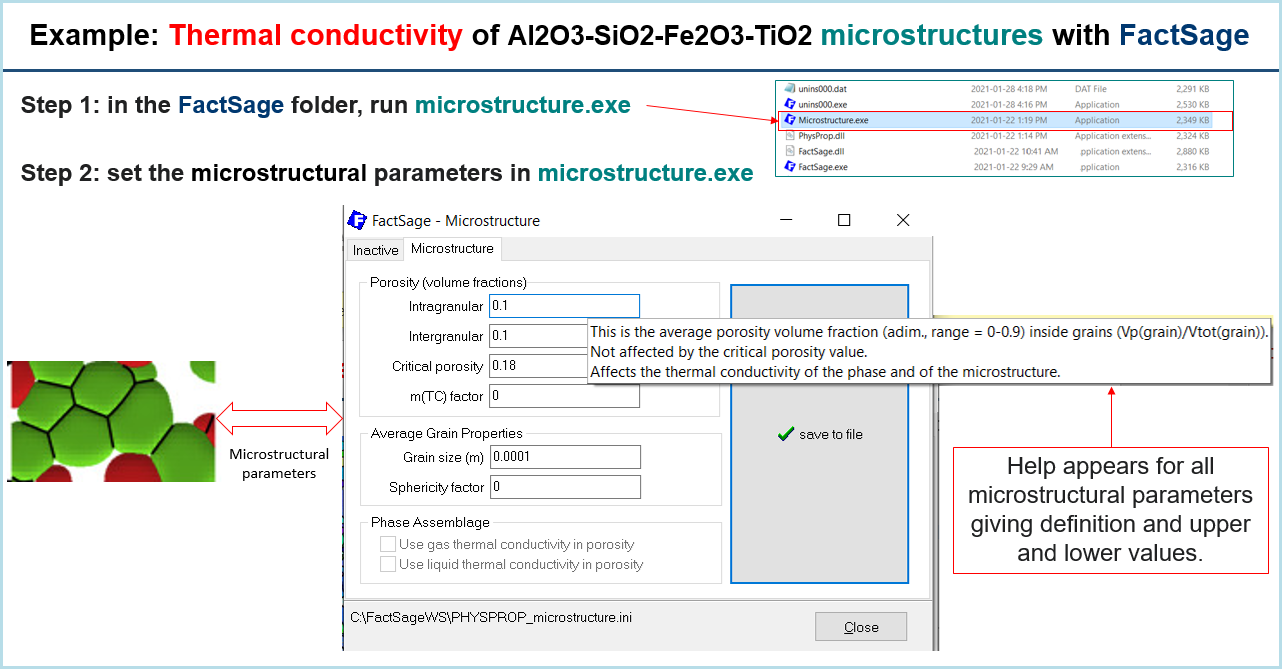Close the Microstructure window with the X
The width and height of the screenshot is (1282, 669).
point(903,220)
